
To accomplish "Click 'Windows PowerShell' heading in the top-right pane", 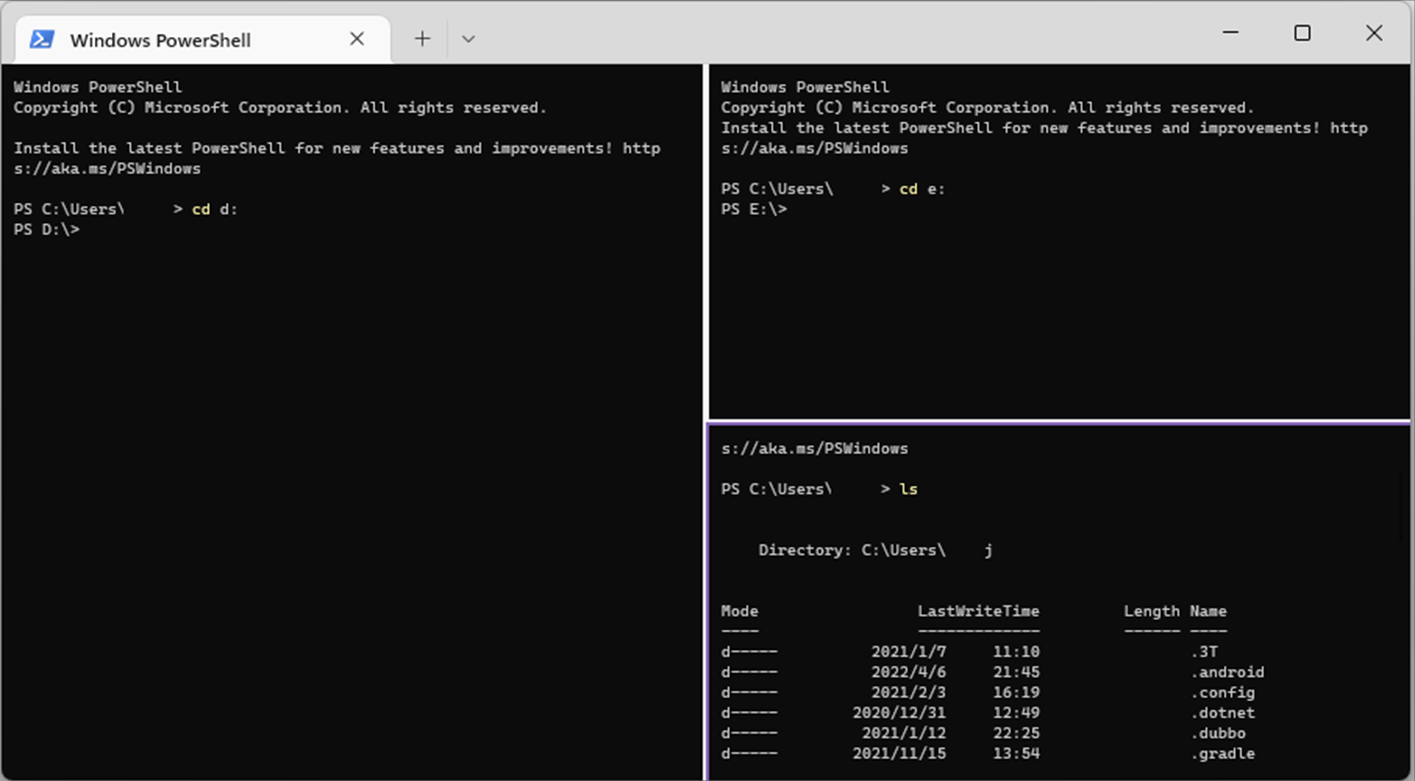I will click(x=805, y=87).
